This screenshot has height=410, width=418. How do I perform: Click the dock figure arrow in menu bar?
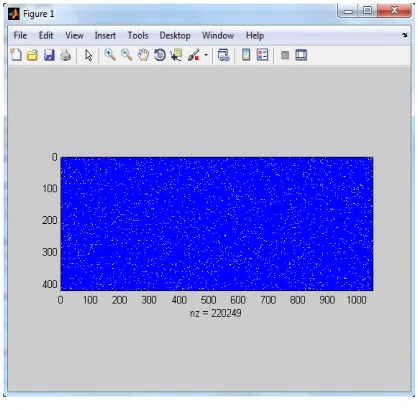(405, 35)
